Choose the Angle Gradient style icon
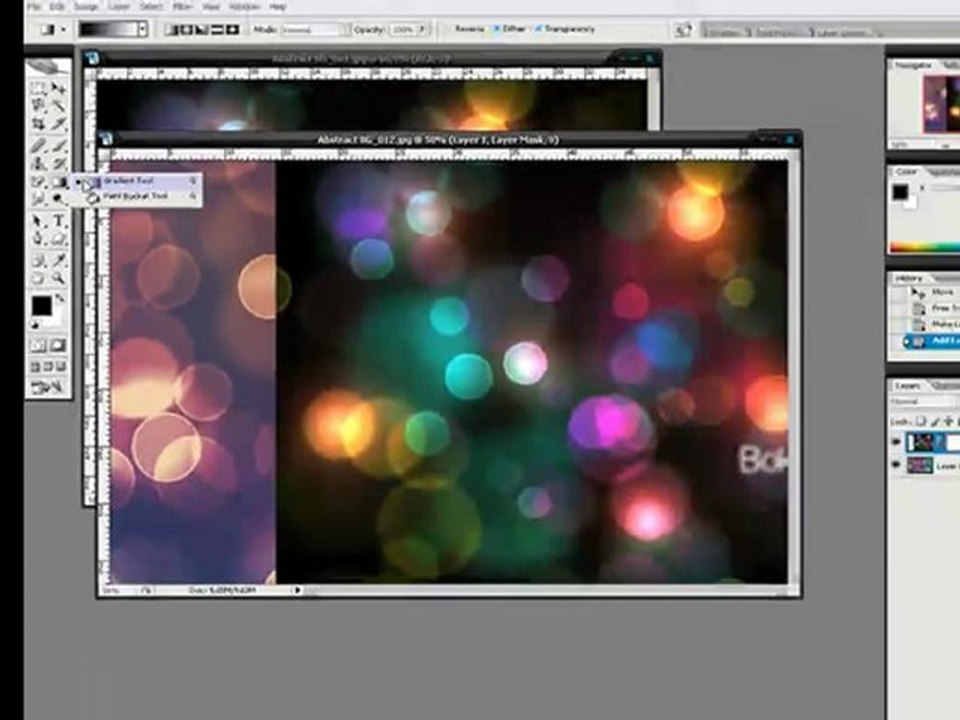This screenshot has height=720, width=960. click(x=203, y=29)
